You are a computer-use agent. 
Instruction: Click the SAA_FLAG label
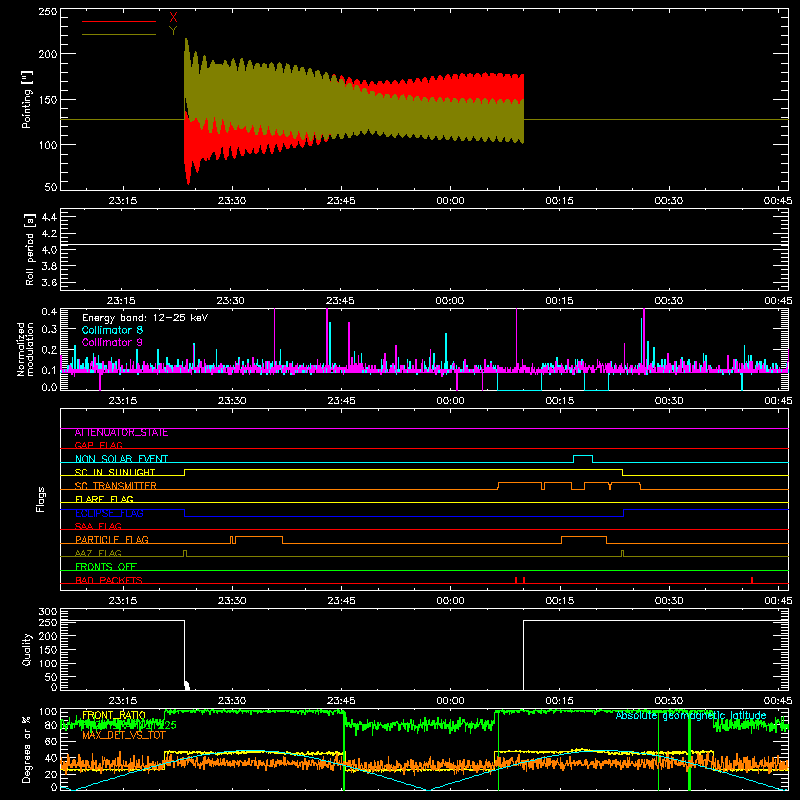click(x=98, y=526)
